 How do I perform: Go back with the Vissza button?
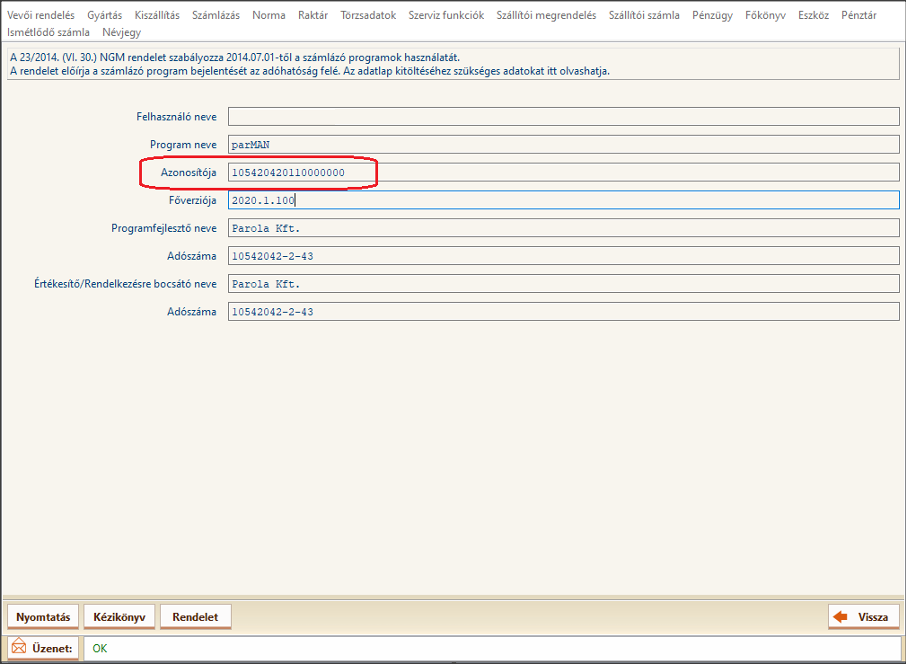pos(864,617)
